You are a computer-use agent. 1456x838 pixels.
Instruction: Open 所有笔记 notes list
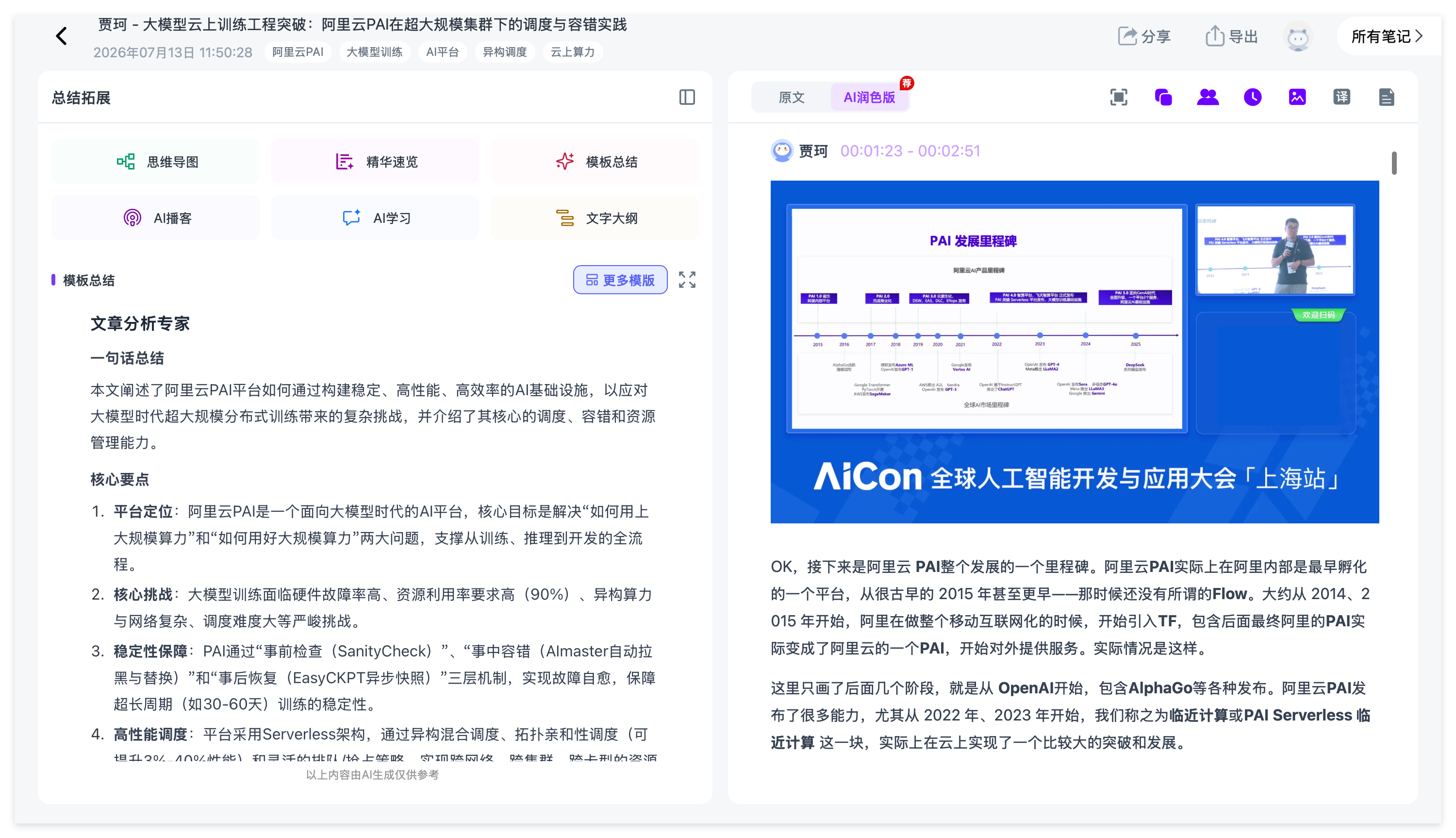[x=1387, y=36]
